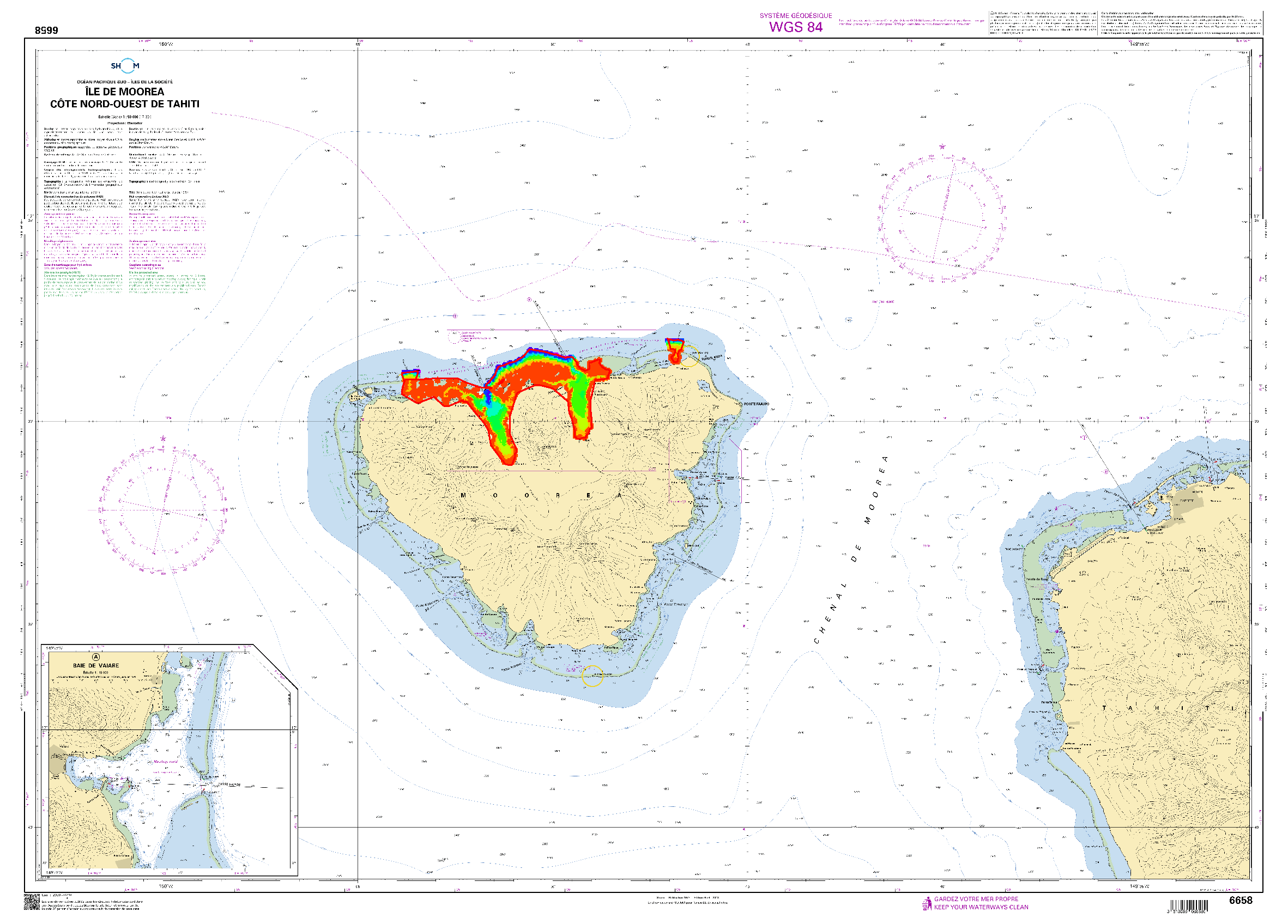Click the POINTE FAAUPO label

tap(756, 404)
